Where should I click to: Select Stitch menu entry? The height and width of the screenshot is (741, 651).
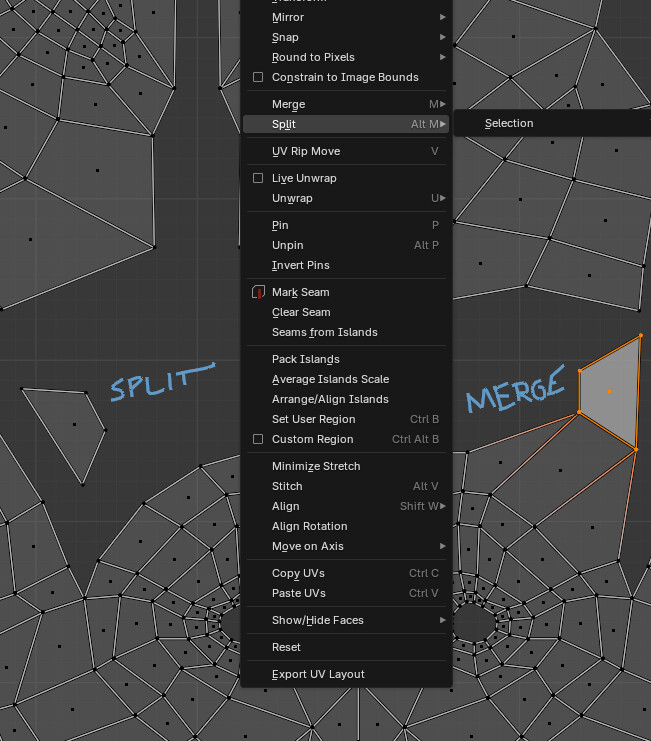point(346,486)
